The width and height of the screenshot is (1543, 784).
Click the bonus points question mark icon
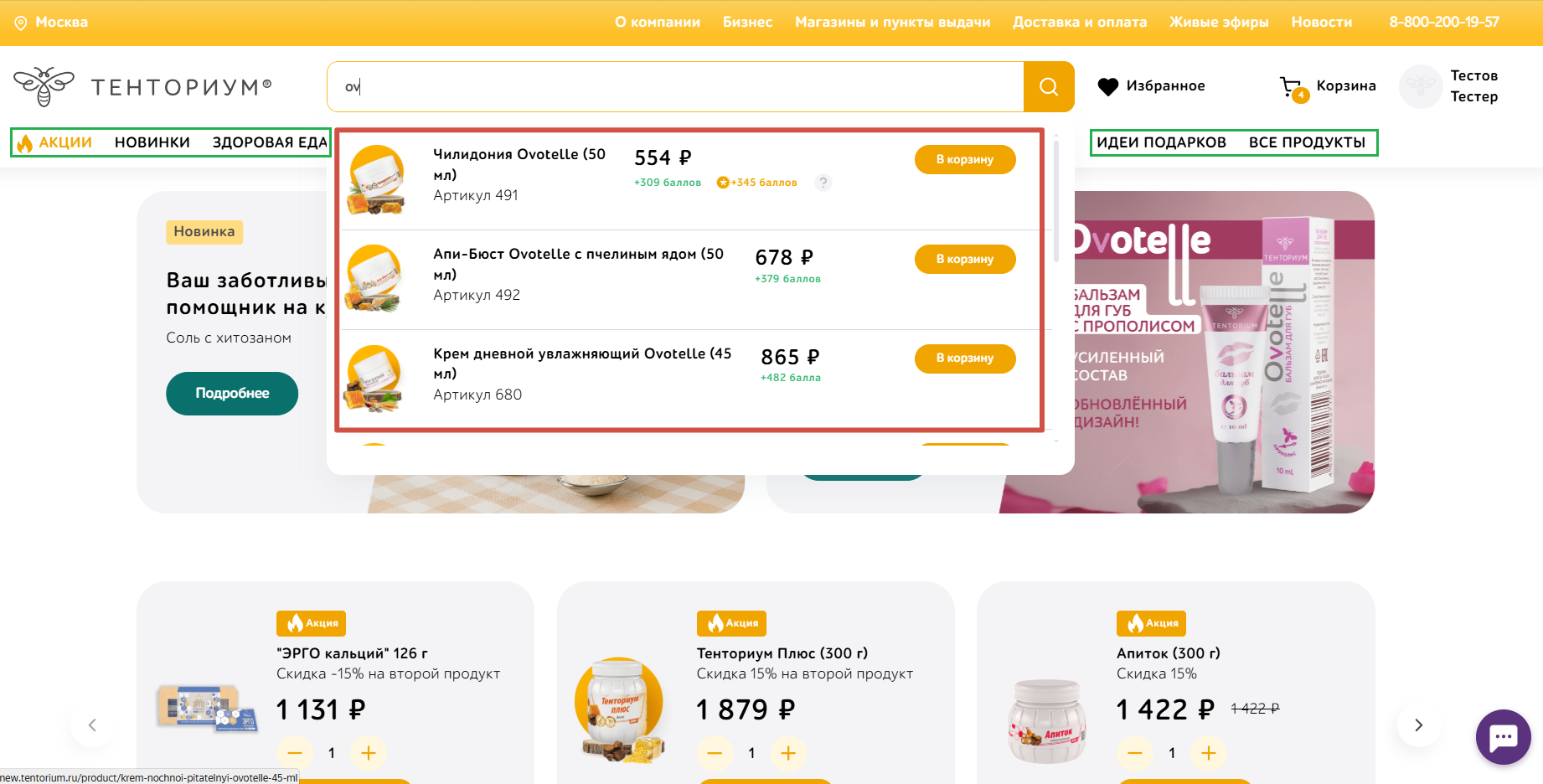click(823, 182)
